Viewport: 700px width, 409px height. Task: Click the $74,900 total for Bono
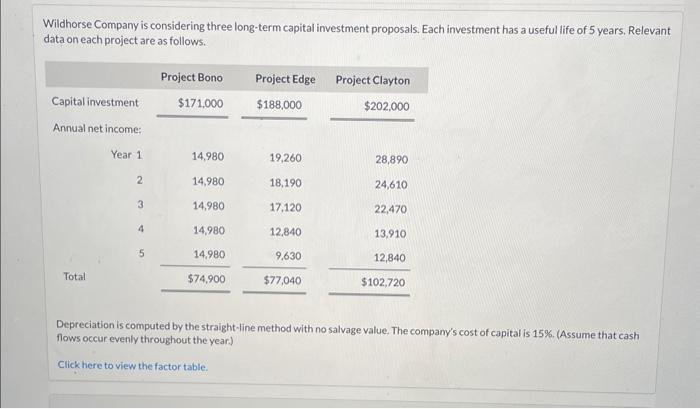[206, 279]
